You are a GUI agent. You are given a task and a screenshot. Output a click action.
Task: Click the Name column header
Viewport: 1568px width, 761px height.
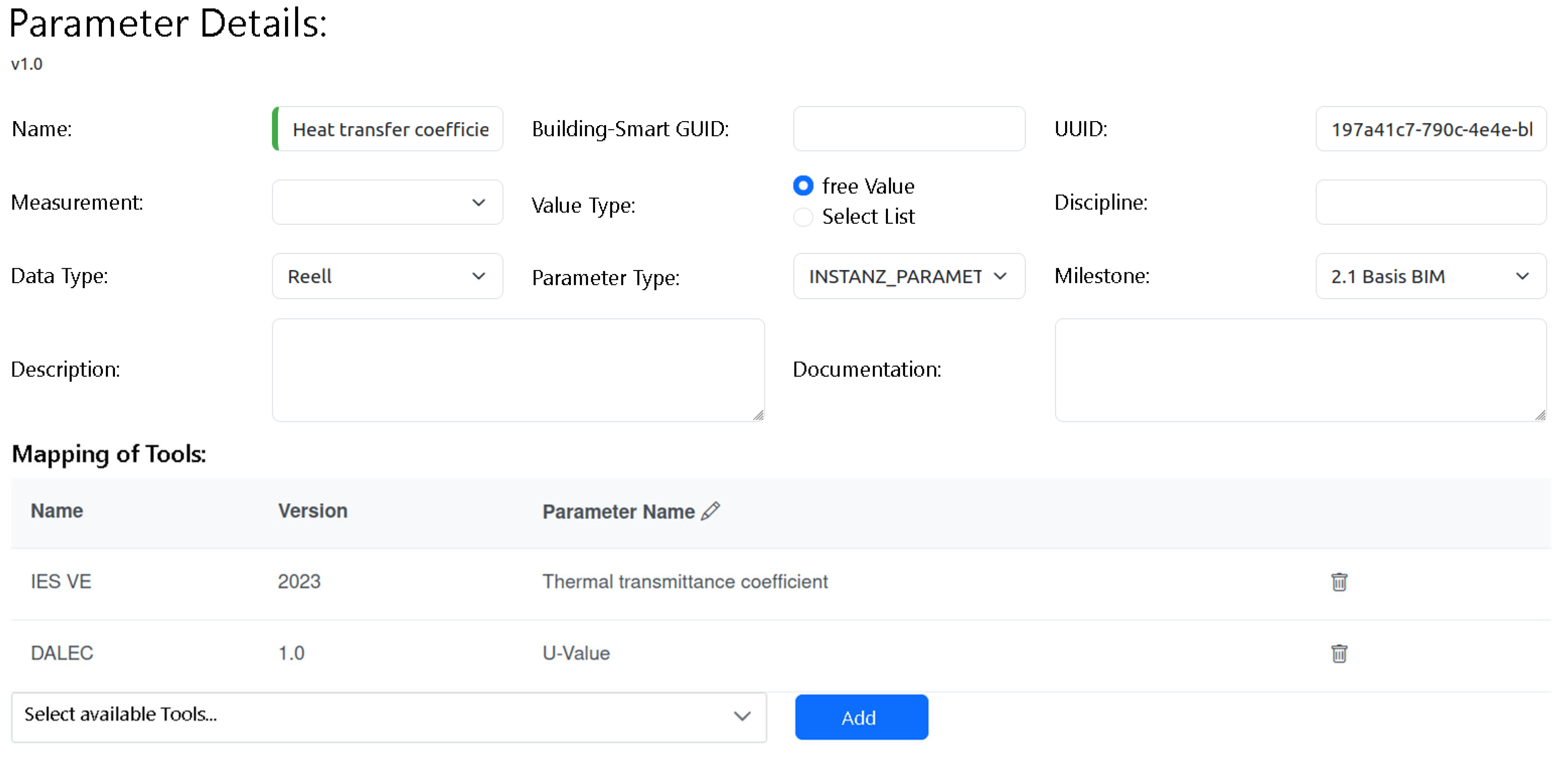coord(56,510)
